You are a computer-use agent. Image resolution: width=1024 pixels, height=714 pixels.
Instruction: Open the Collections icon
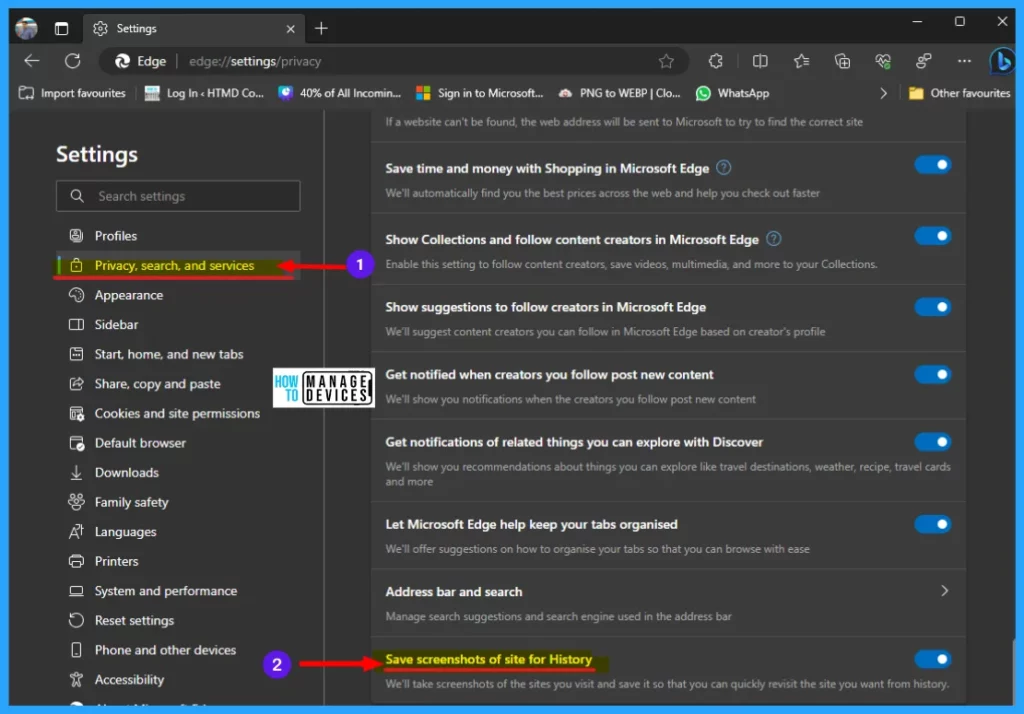(x=842, y=61)
